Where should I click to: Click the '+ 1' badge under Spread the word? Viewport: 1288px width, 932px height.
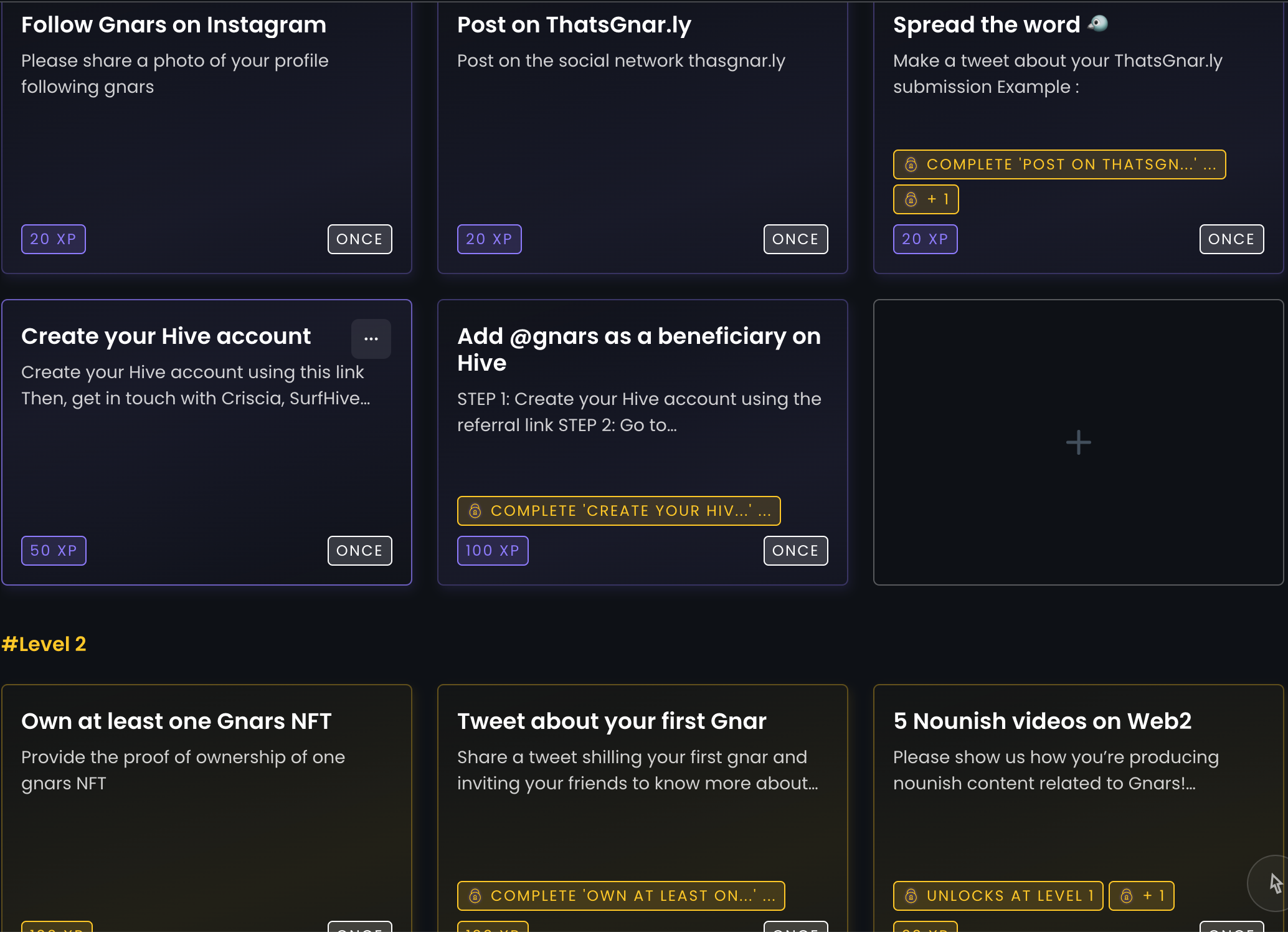coord(926,199)
